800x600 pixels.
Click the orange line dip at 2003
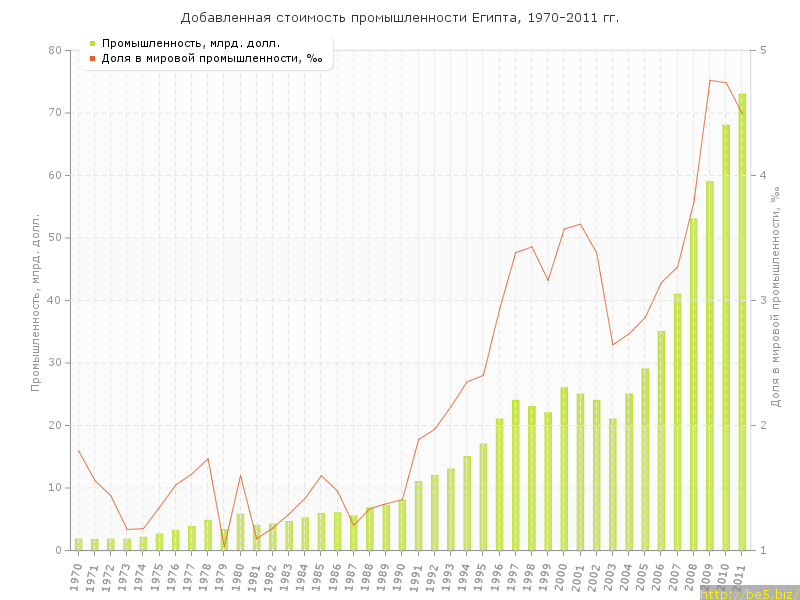click(x=613, y=345)
